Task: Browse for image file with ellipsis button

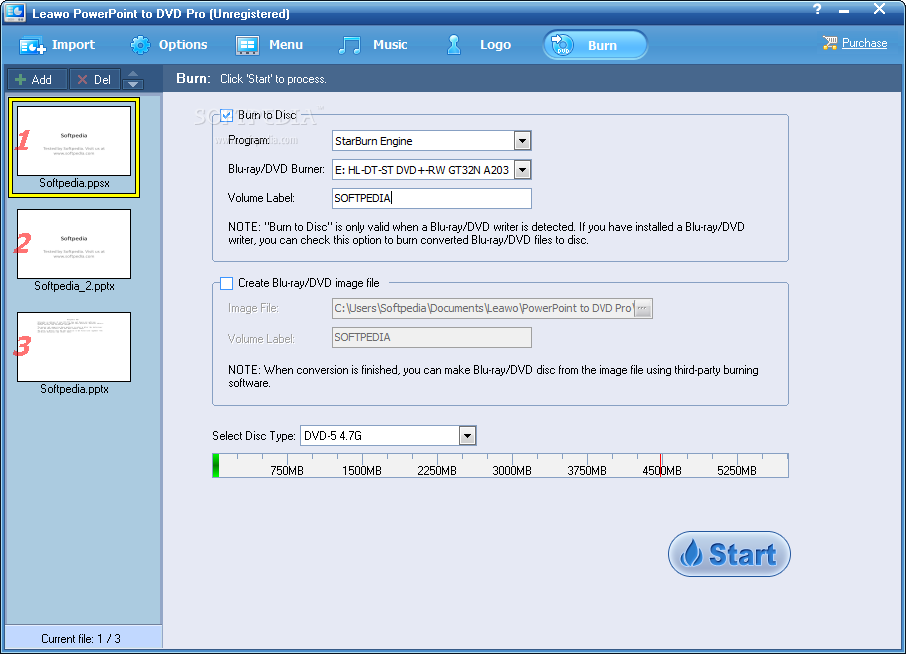Action: pos(643,309)
